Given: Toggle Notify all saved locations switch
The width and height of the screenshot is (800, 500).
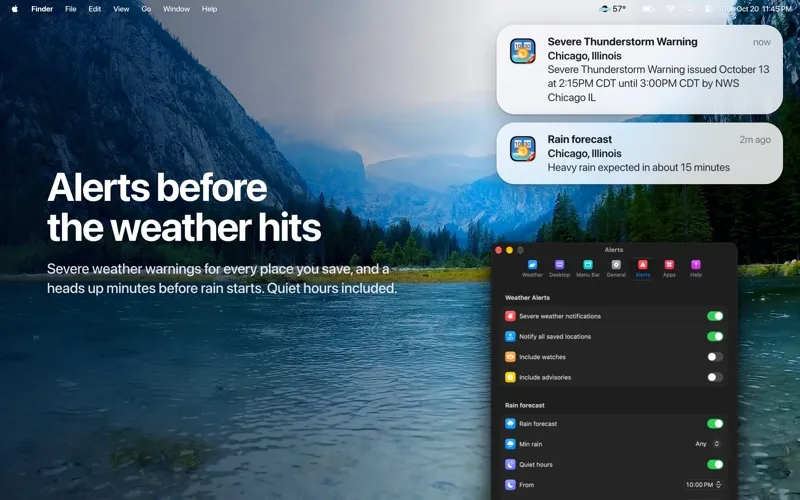Looking at the screenshot, I should click(x=715, y=336).
